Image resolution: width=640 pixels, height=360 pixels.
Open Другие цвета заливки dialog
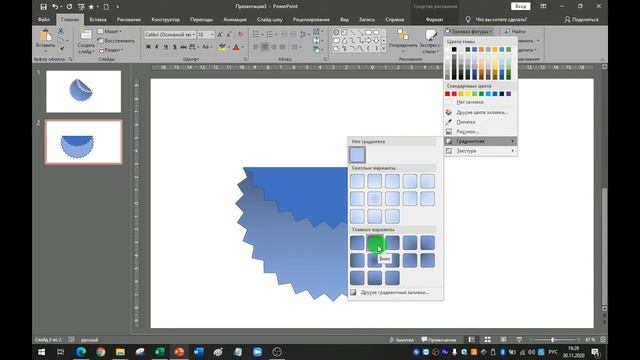480,112
